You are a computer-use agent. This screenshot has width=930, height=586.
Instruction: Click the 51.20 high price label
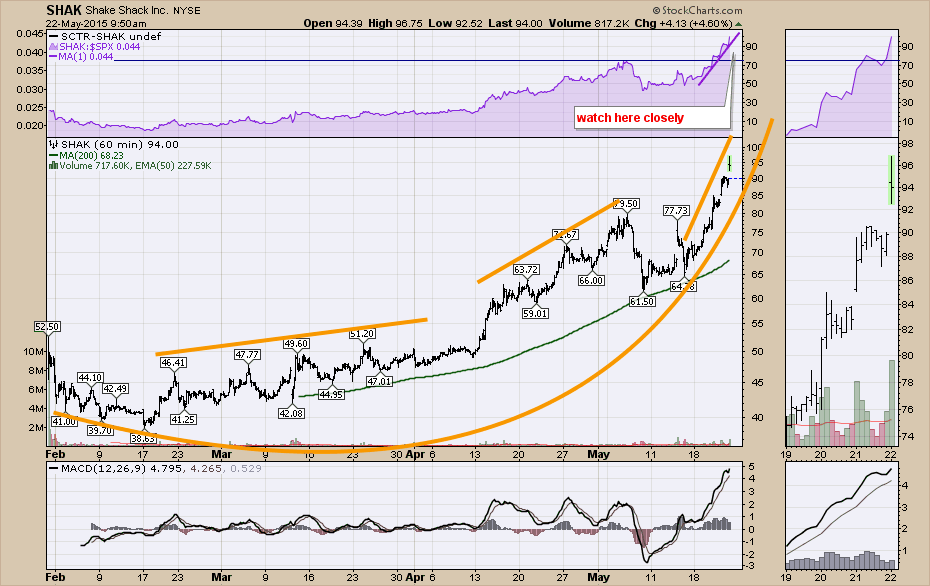362,334
